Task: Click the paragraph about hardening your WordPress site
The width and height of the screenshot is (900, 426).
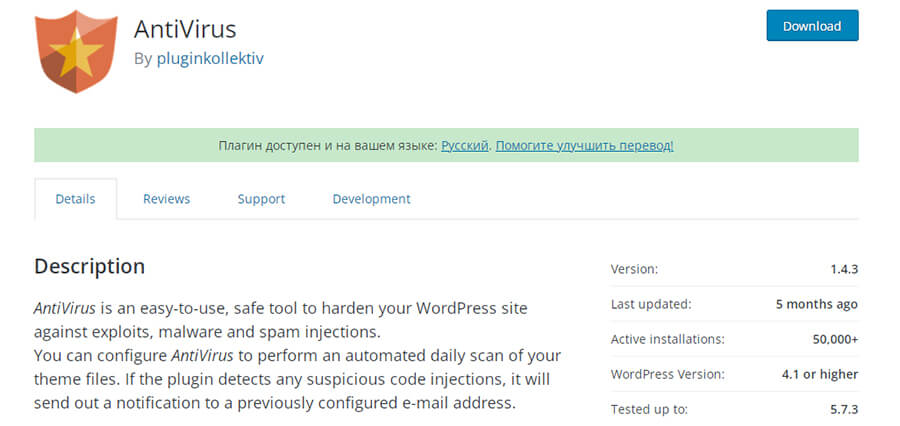Action: click(280, 319)
